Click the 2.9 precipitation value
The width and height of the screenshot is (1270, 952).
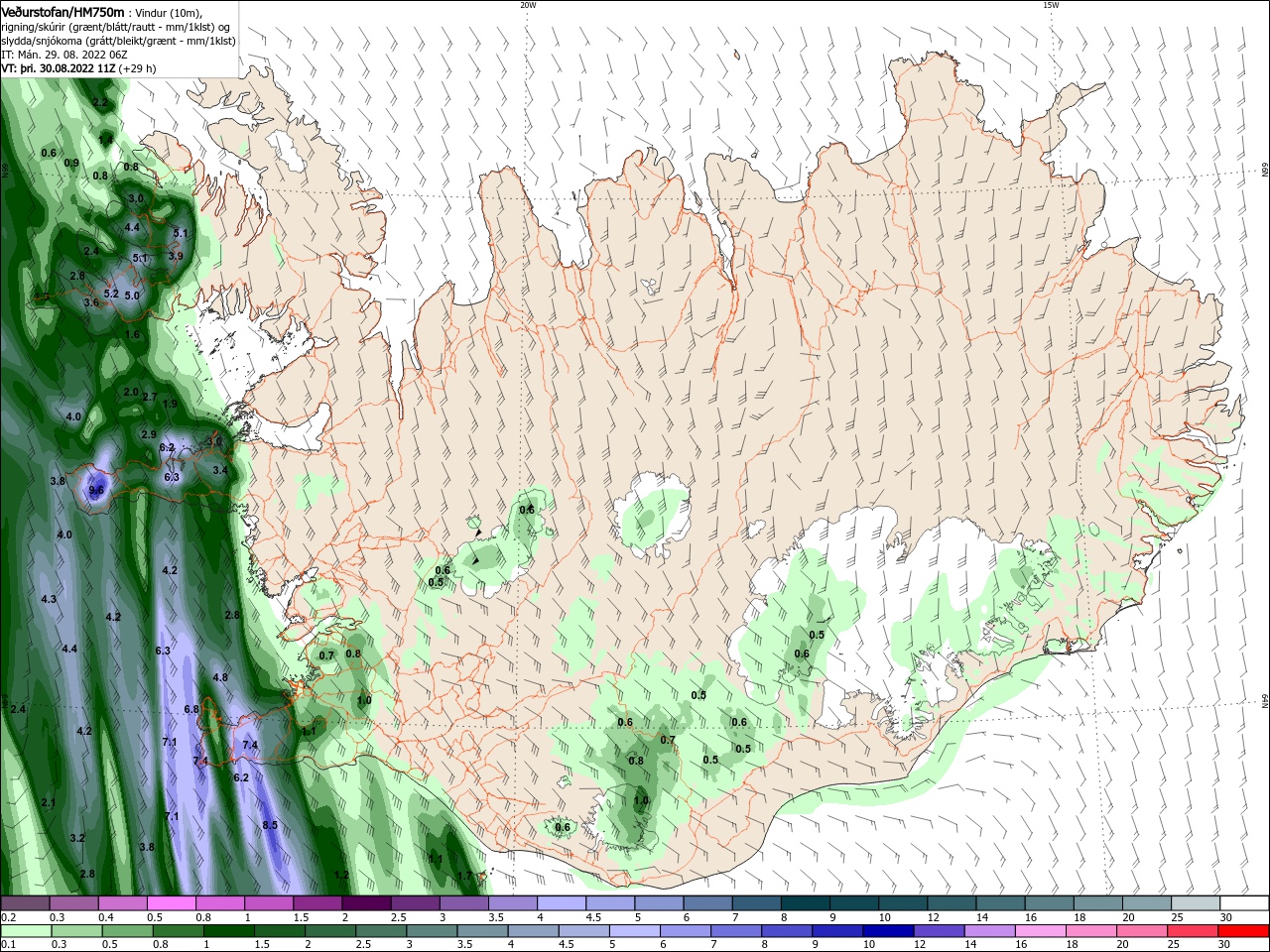point(149,434)
